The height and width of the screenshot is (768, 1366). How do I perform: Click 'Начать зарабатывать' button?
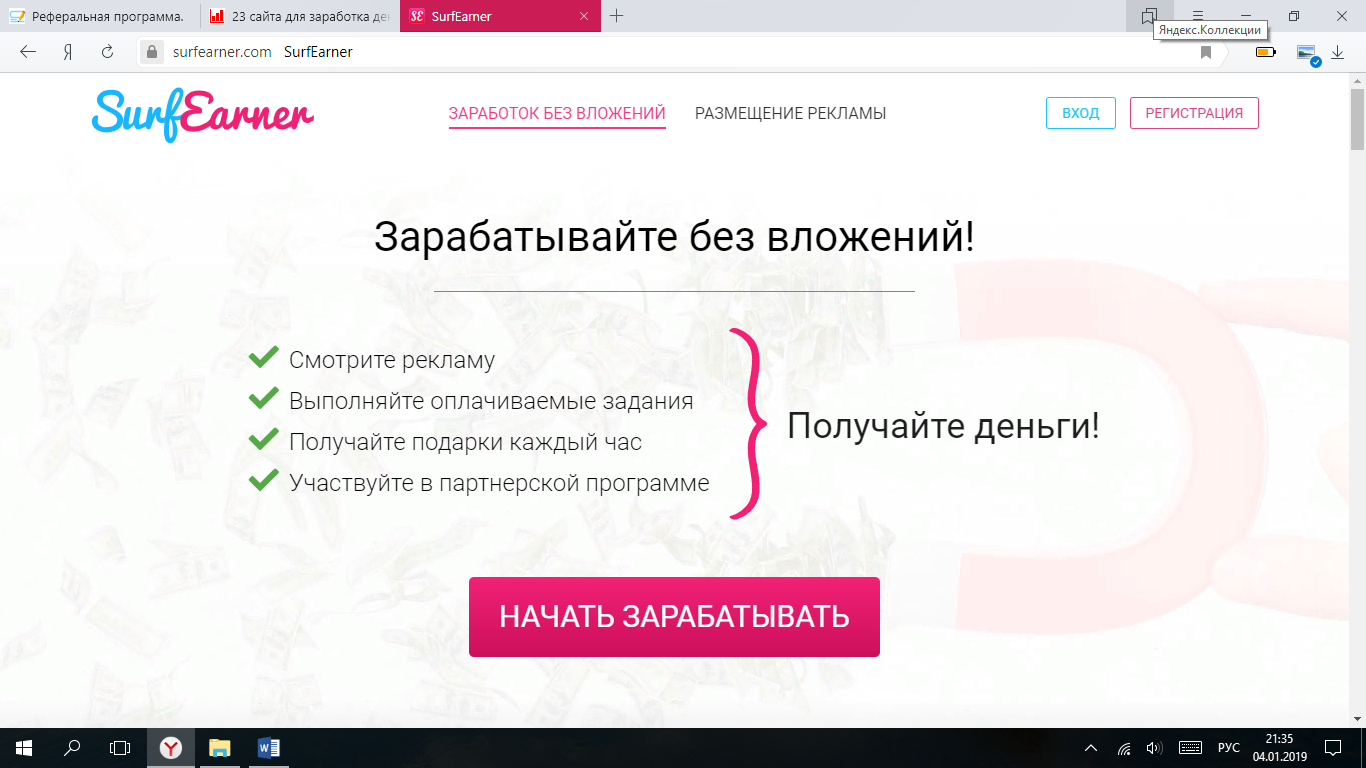[x=674, y=617]
